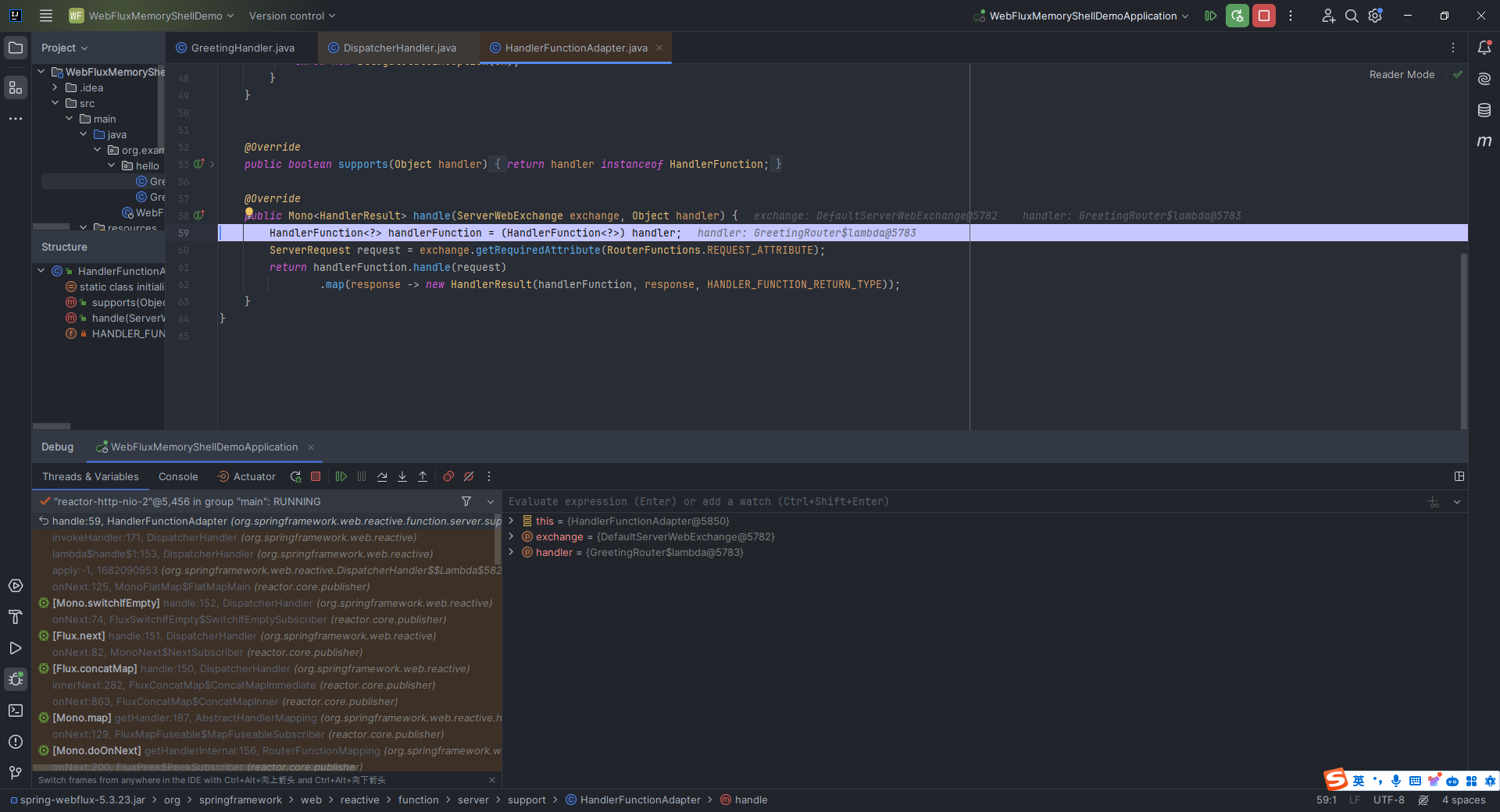This screenshot has width=1500, height=812.
Task: Resume the program with the top toolbar icon
Action: pyautogui.click(x=1211, y=16)
